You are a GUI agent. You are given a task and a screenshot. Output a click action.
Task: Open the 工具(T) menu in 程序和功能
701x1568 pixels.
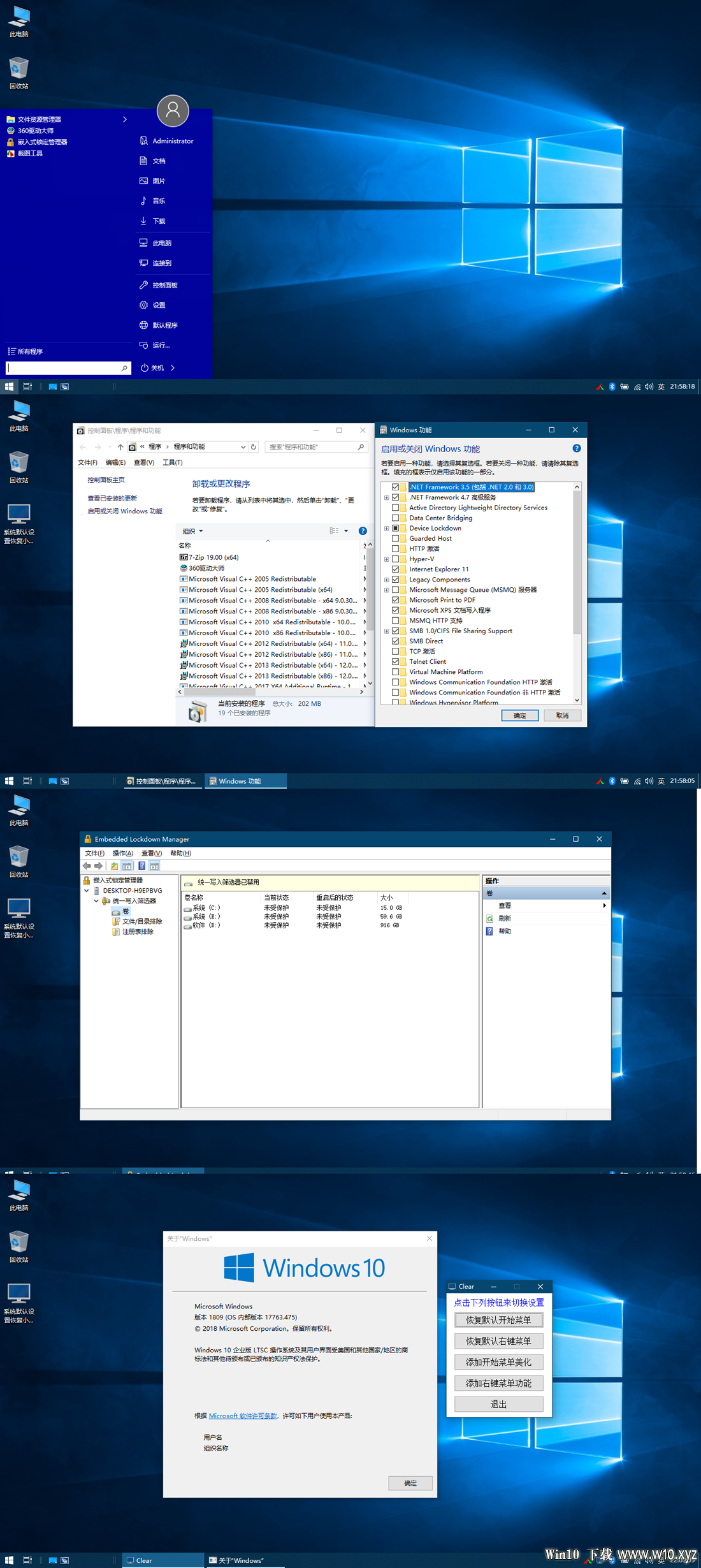(172, 462)
